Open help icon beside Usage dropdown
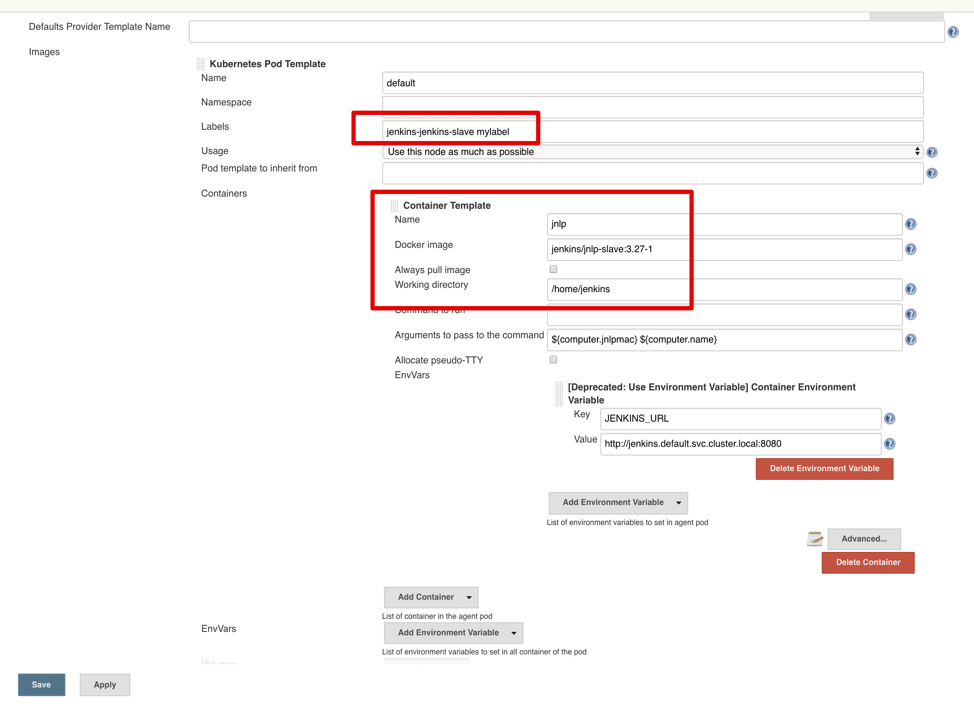 coord(932,152)
